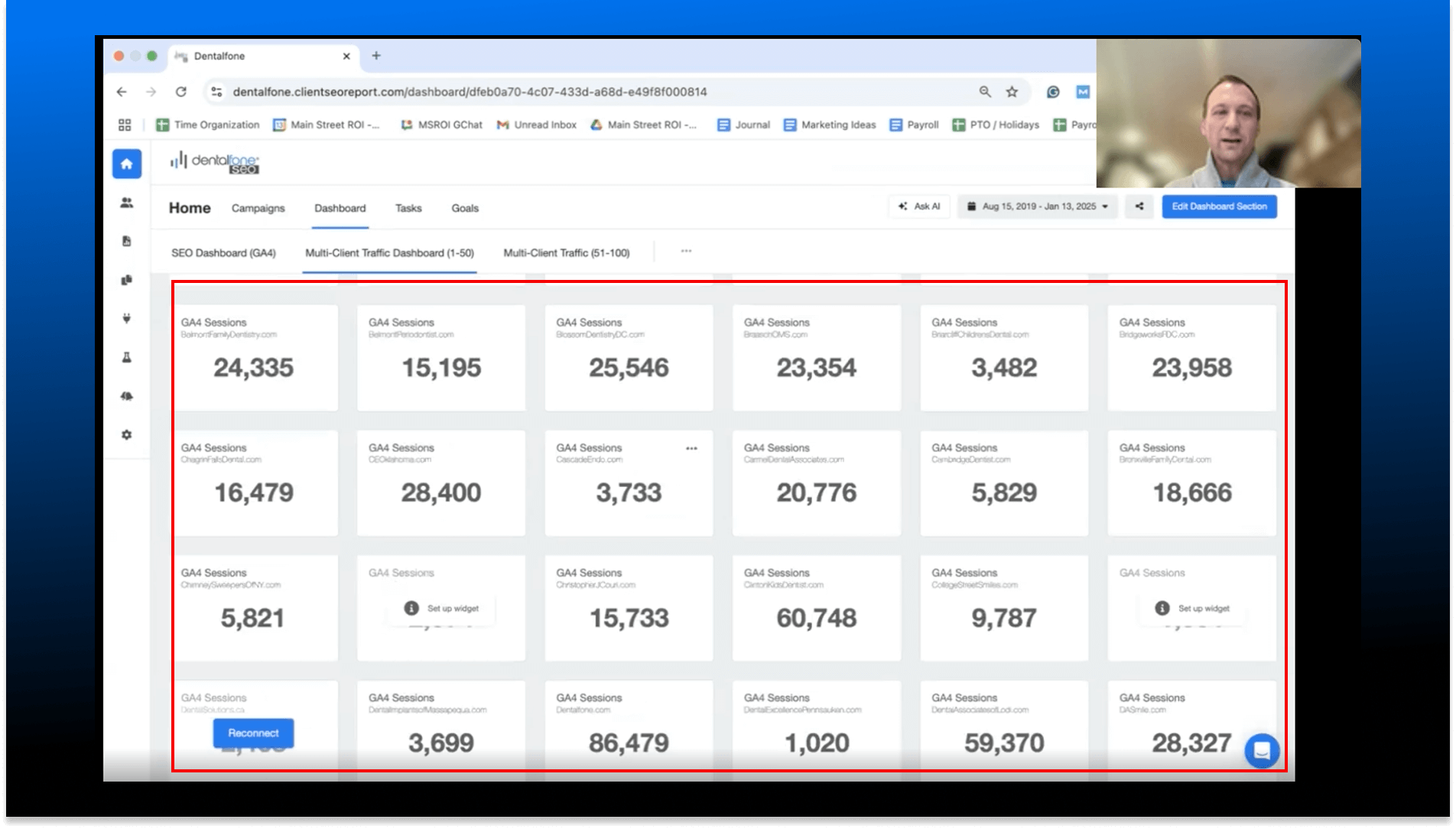This screenshot has width=1456, height=829.
Task: Click the 3,482 sessions value
Action: point(1004,368)
